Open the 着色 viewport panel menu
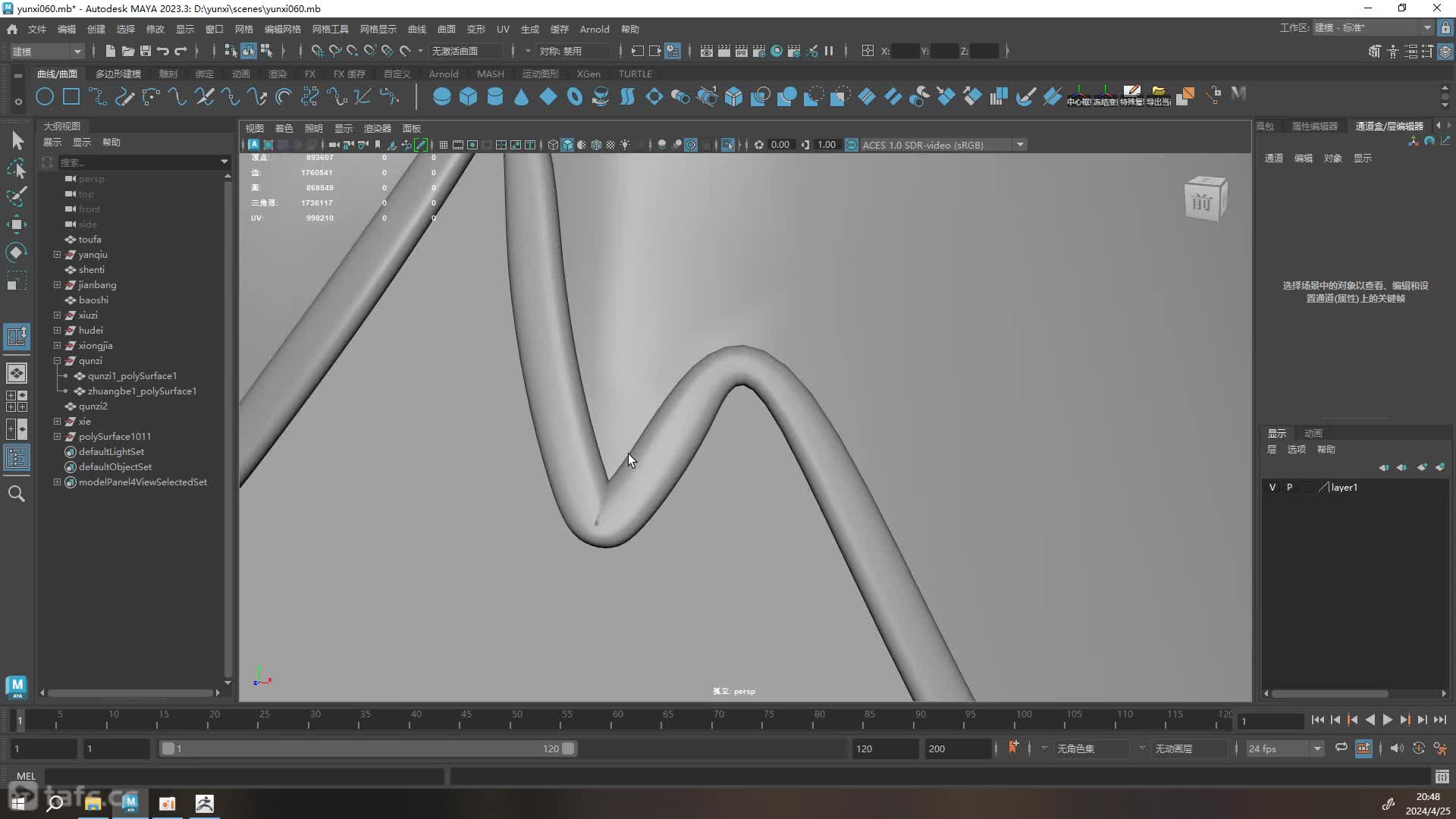Image resolution: width=1456 pixels, height=819 pixels. click(x=284, y=128)
